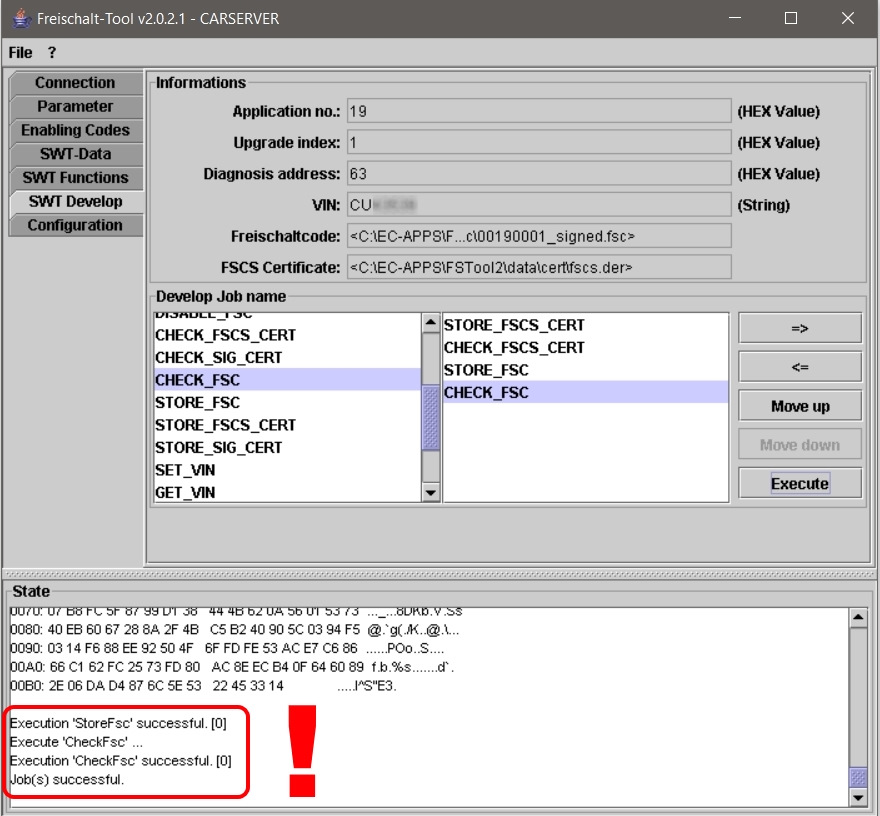
Task: Click State log scrollbar up arrow
Action: tap(858, 618)
